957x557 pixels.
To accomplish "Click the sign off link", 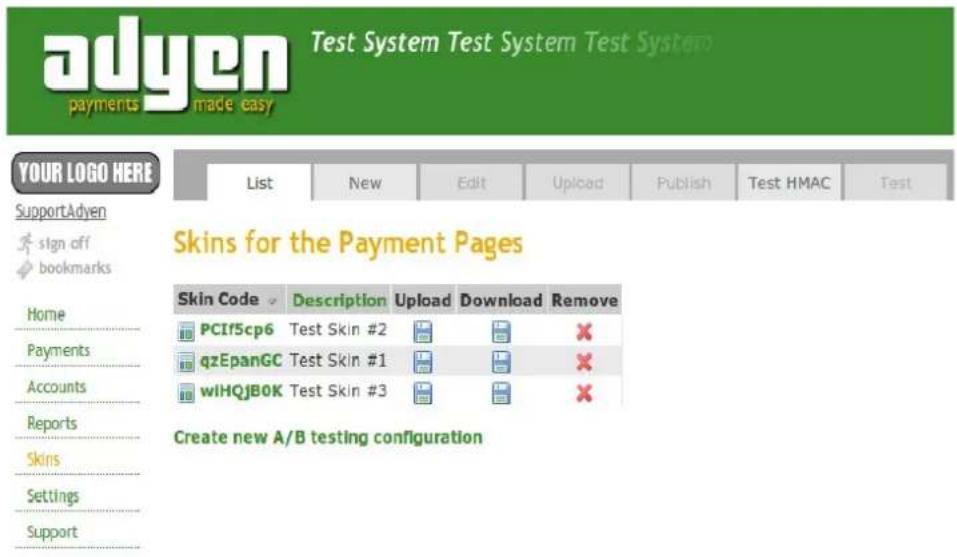I will click(x=64, y=243).
